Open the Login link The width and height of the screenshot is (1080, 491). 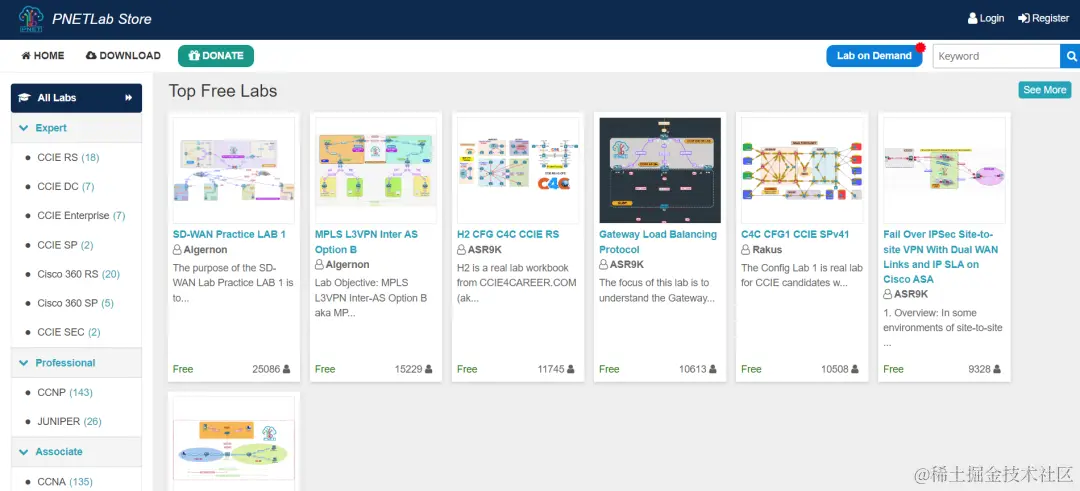click(986, 19)
